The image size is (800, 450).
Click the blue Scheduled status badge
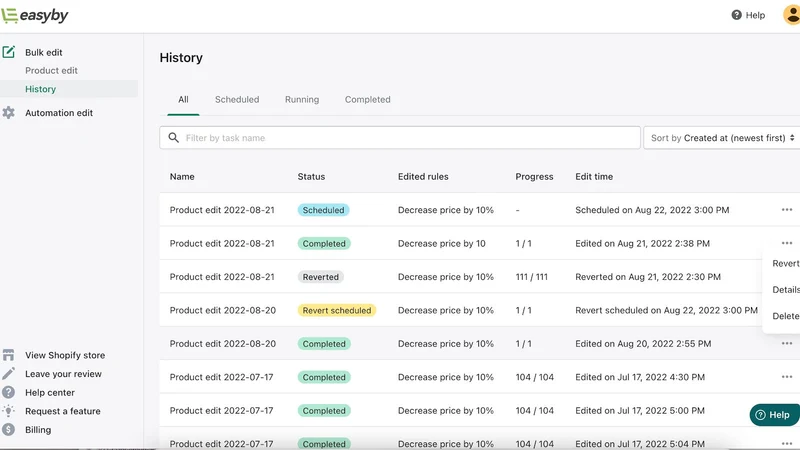point(323,210)
